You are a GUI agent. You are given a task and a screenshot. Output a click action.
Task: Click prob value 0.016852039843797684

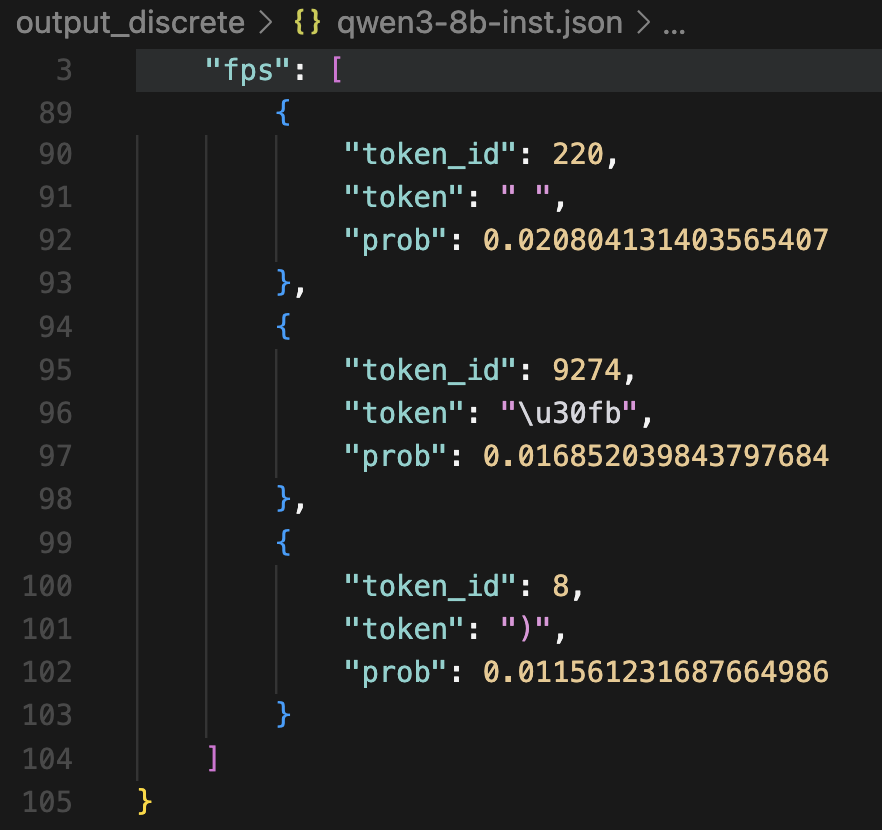[x=655, y=456]
